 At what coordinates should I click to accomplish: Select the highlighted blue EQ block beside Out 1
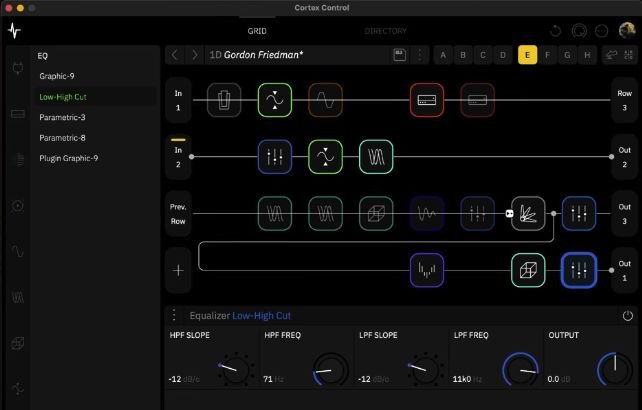pyautogui.click(x=579, y=270)
